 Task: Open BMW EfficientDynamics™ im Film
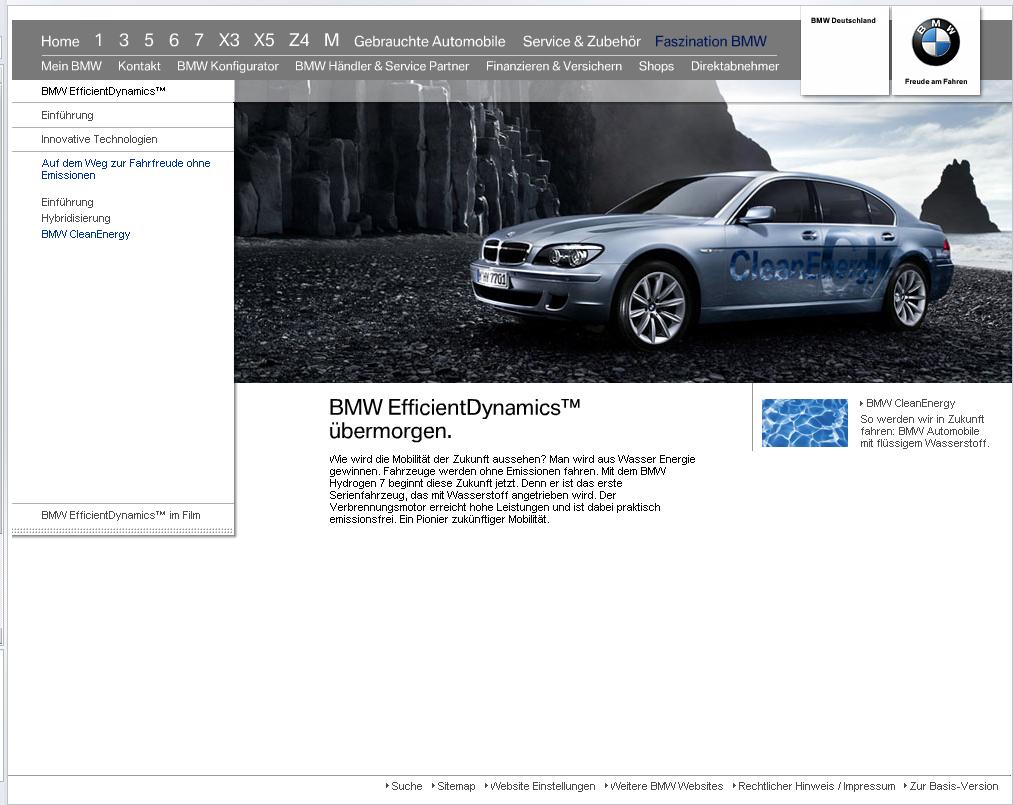(x=121, y=516)
